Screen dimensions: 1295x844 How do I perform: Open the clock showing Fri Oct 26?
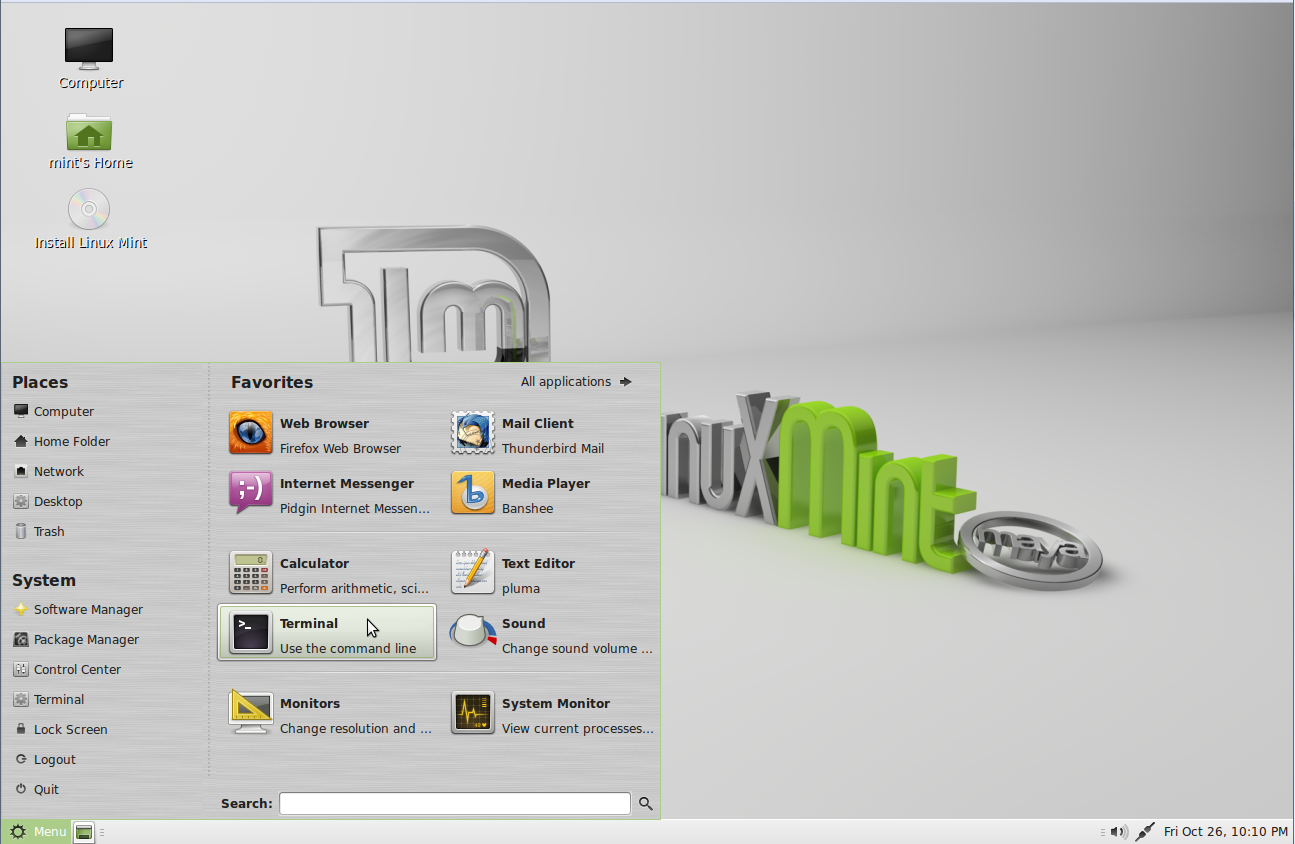click(x=1225, y=832)
